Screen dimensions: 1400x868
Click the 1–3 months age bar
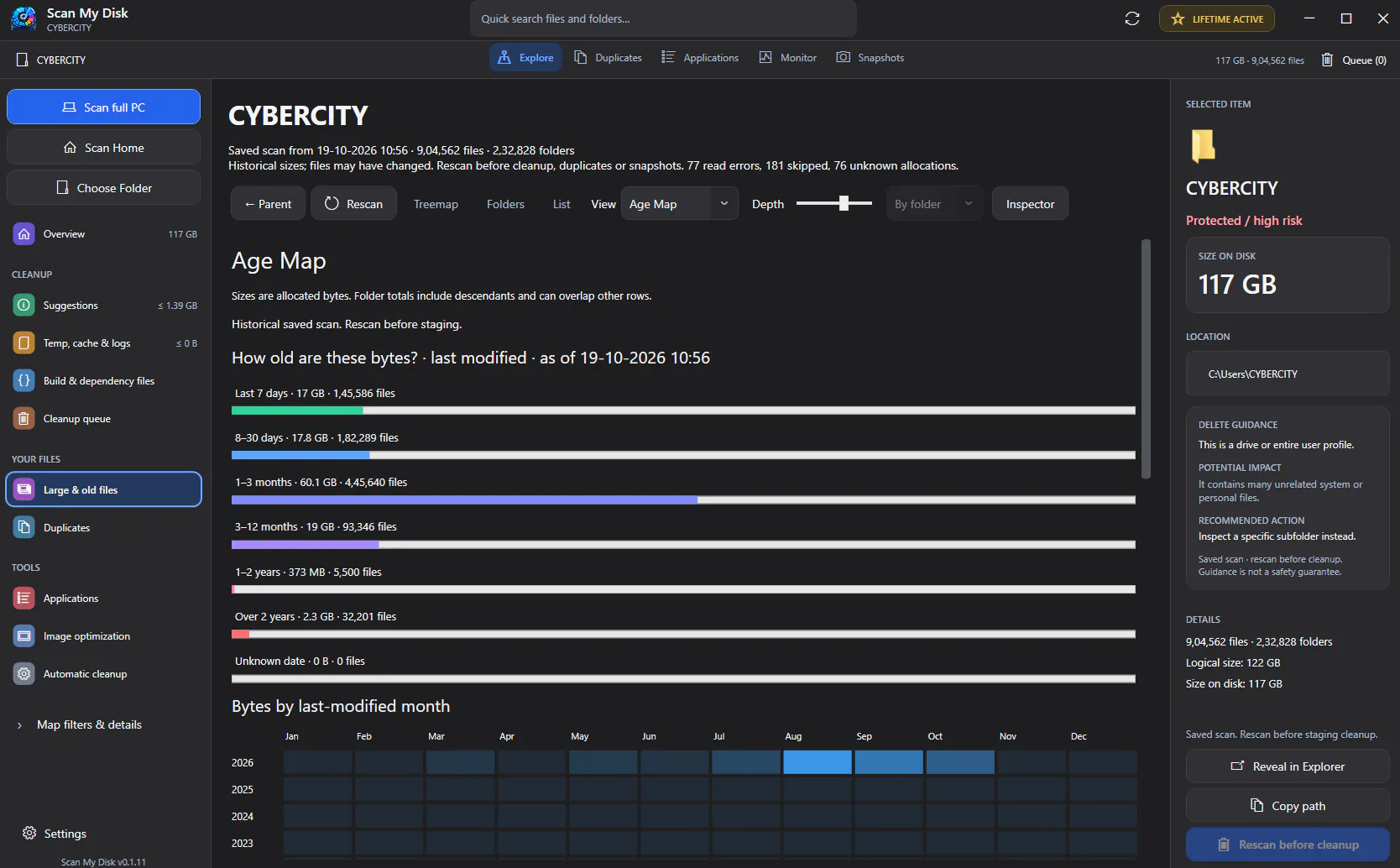click(683, 499)
